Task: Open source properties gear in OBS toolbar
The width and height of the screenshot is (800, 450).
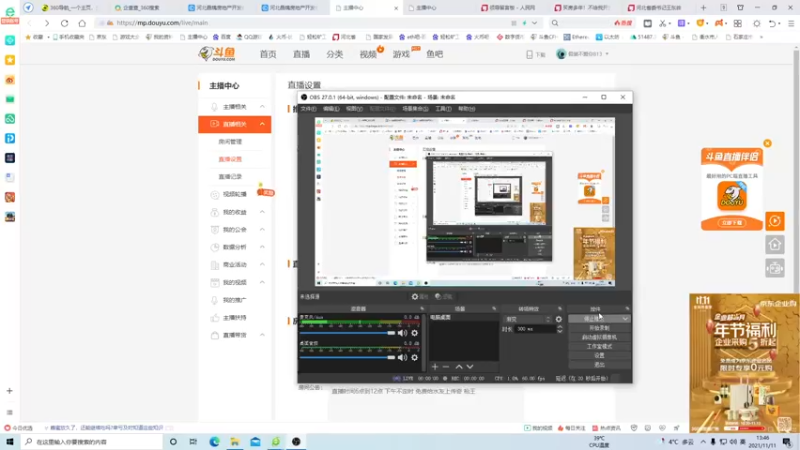Action: coord(420,296)
